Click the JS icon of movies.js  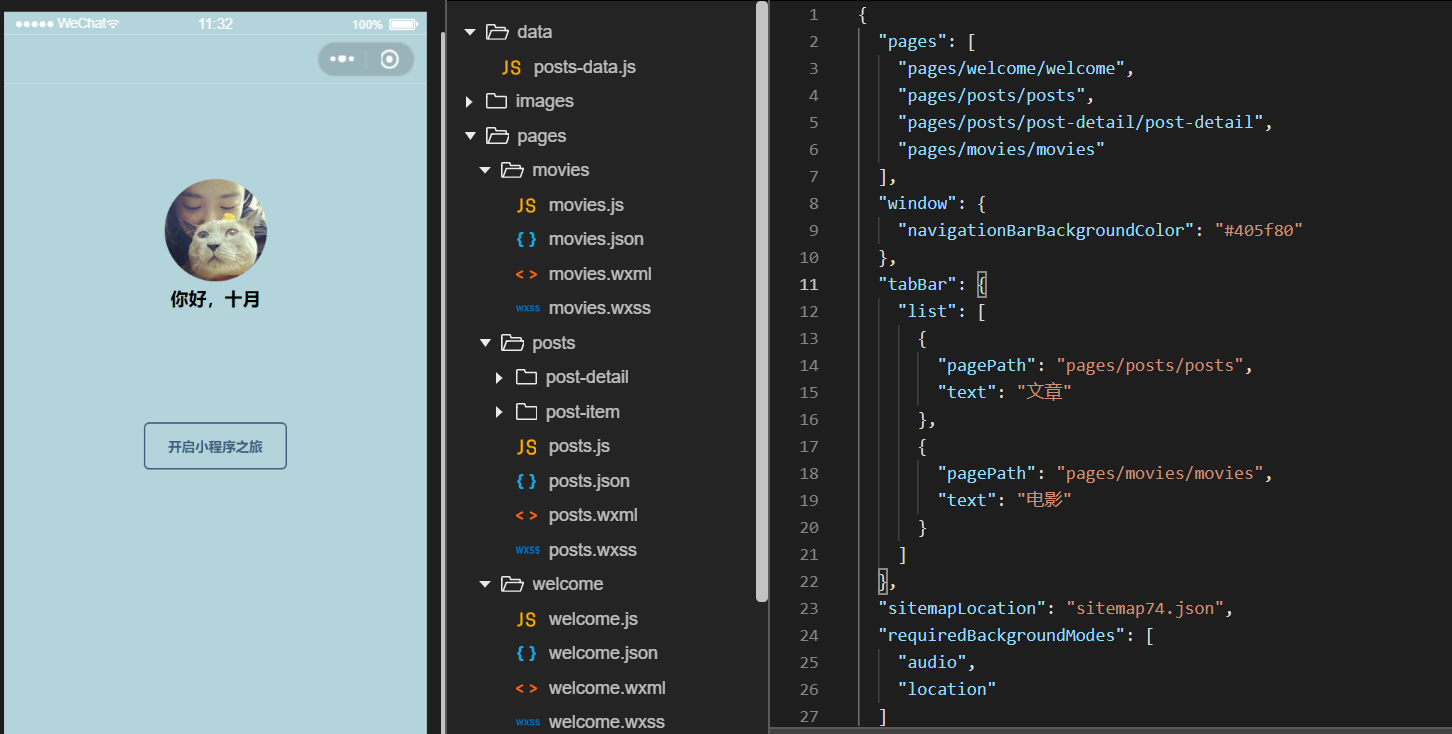coord(526,205)
